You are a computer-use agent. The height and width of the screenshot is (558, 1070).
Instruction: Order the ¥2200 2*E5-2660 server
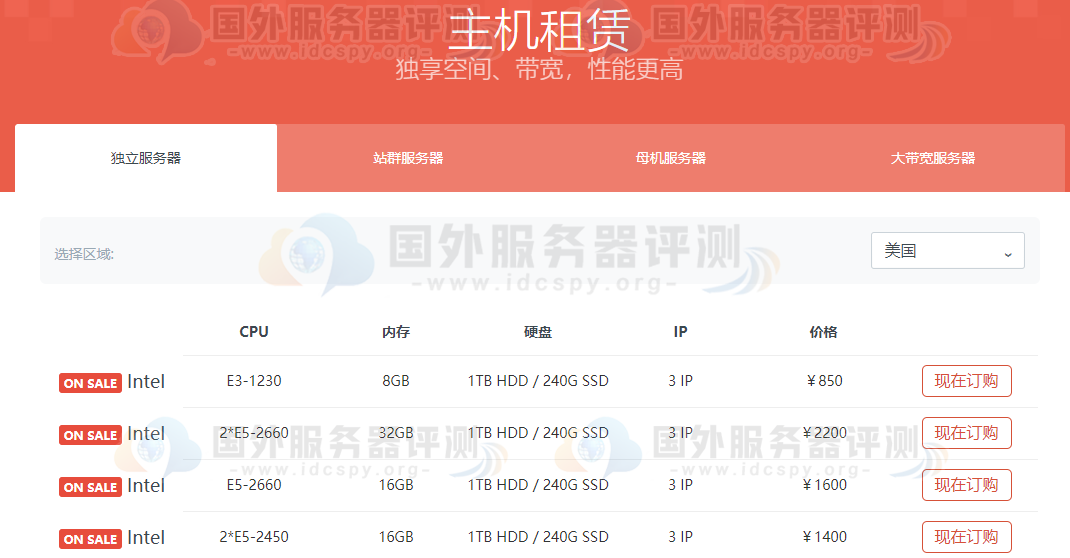[966, 433]
